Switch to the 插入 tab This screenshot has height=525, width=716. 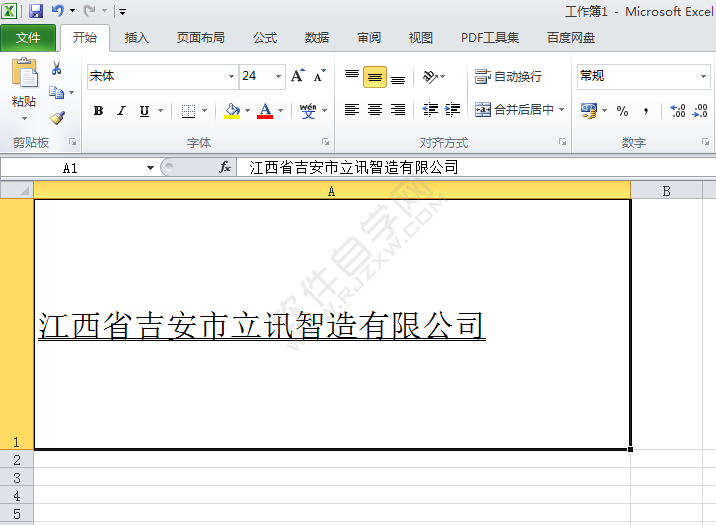tap(137, 38)
